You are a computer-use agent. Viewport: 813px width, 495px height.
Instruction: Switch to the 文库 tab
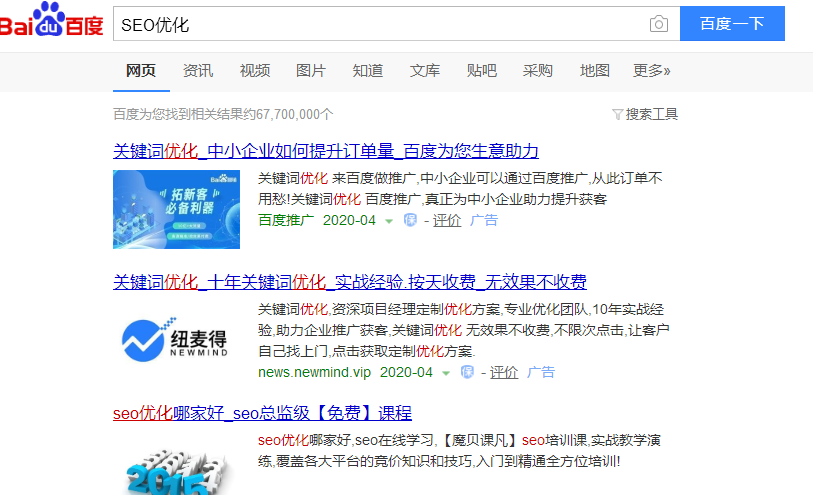coord(425,70)
